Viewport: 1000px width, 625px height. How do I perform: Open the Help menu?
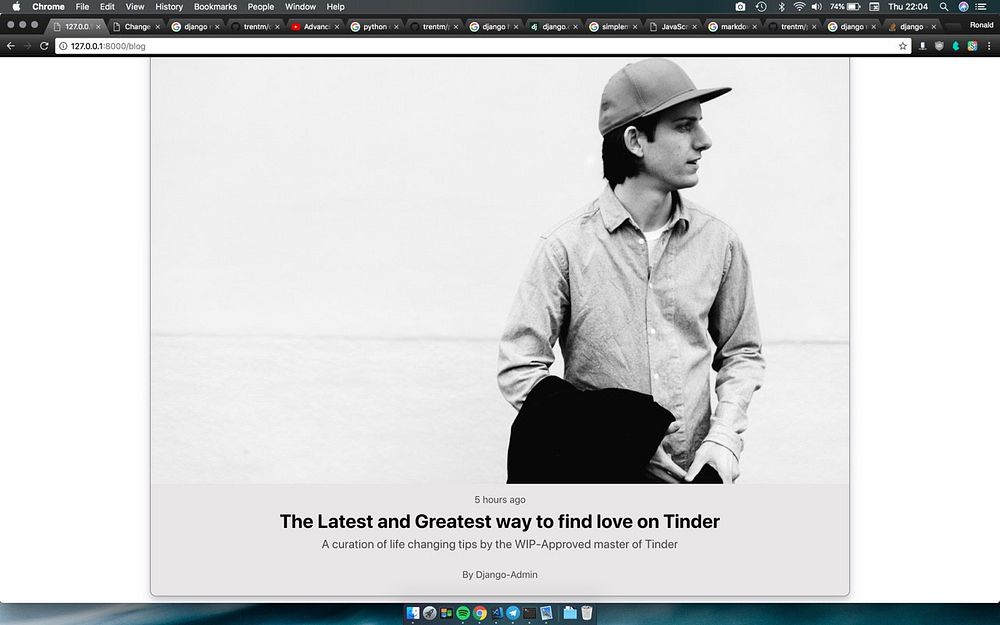335,6
